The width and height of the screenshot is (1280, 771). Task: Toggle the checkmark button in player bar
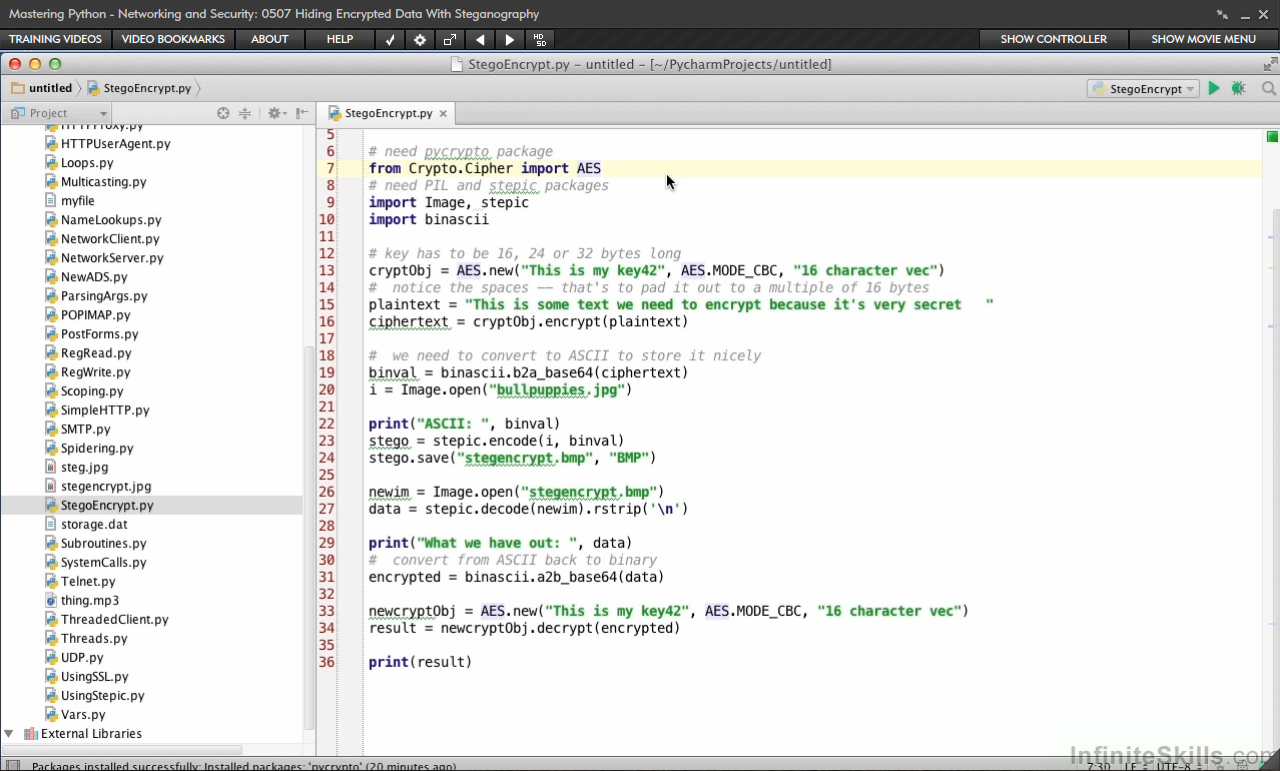[x=390, y=39]
